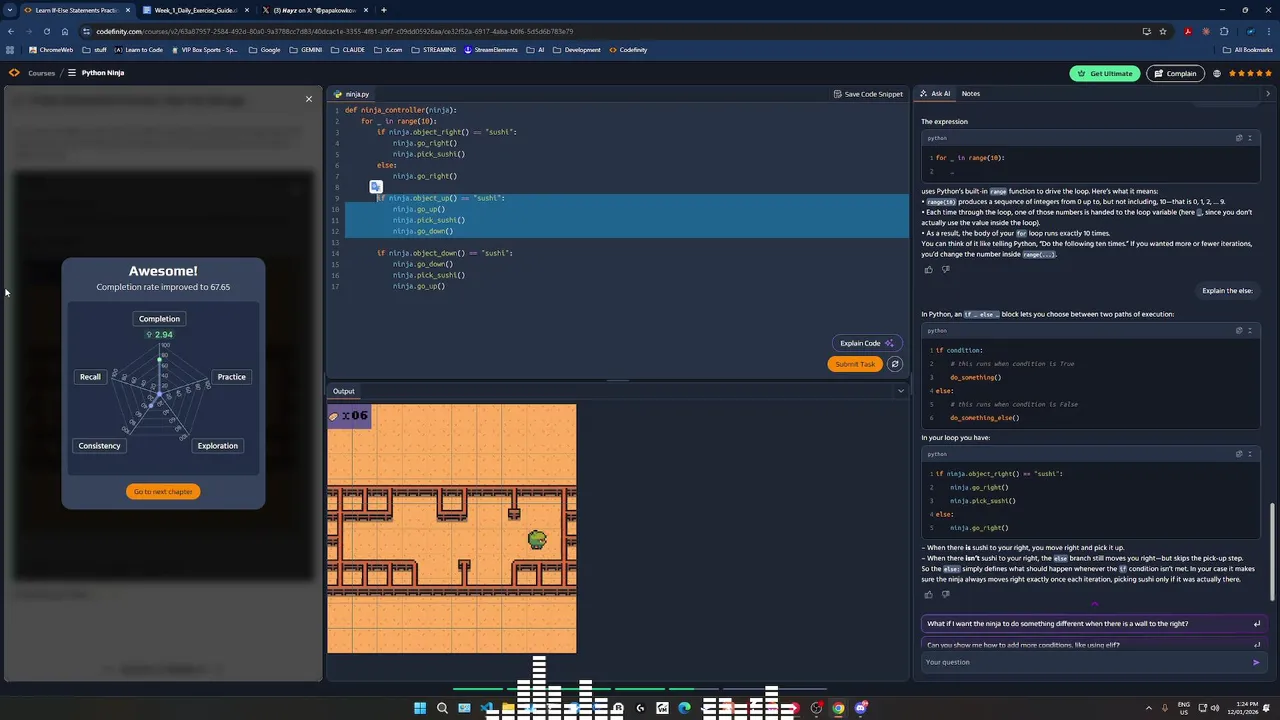Open menu of the if condition code block
This screenshot has width=1280, height=720.
[x=1249, y=330]
